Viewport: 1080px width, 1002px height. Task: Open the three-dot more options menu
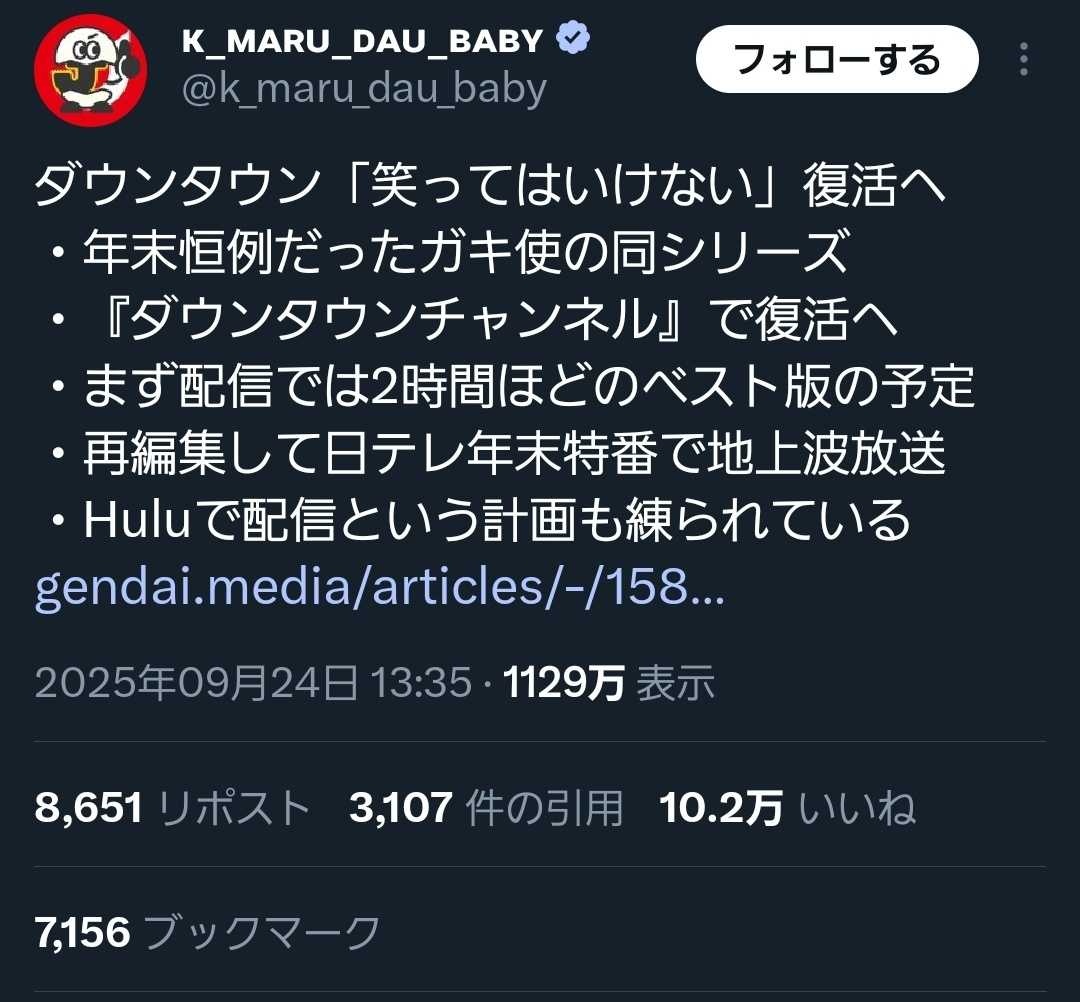[x=1024, y=59]
